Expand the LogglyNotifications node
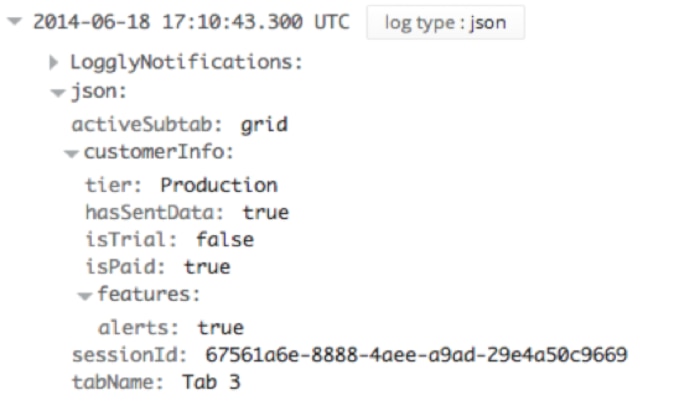 pyautogui.click(x=54, y=64)
